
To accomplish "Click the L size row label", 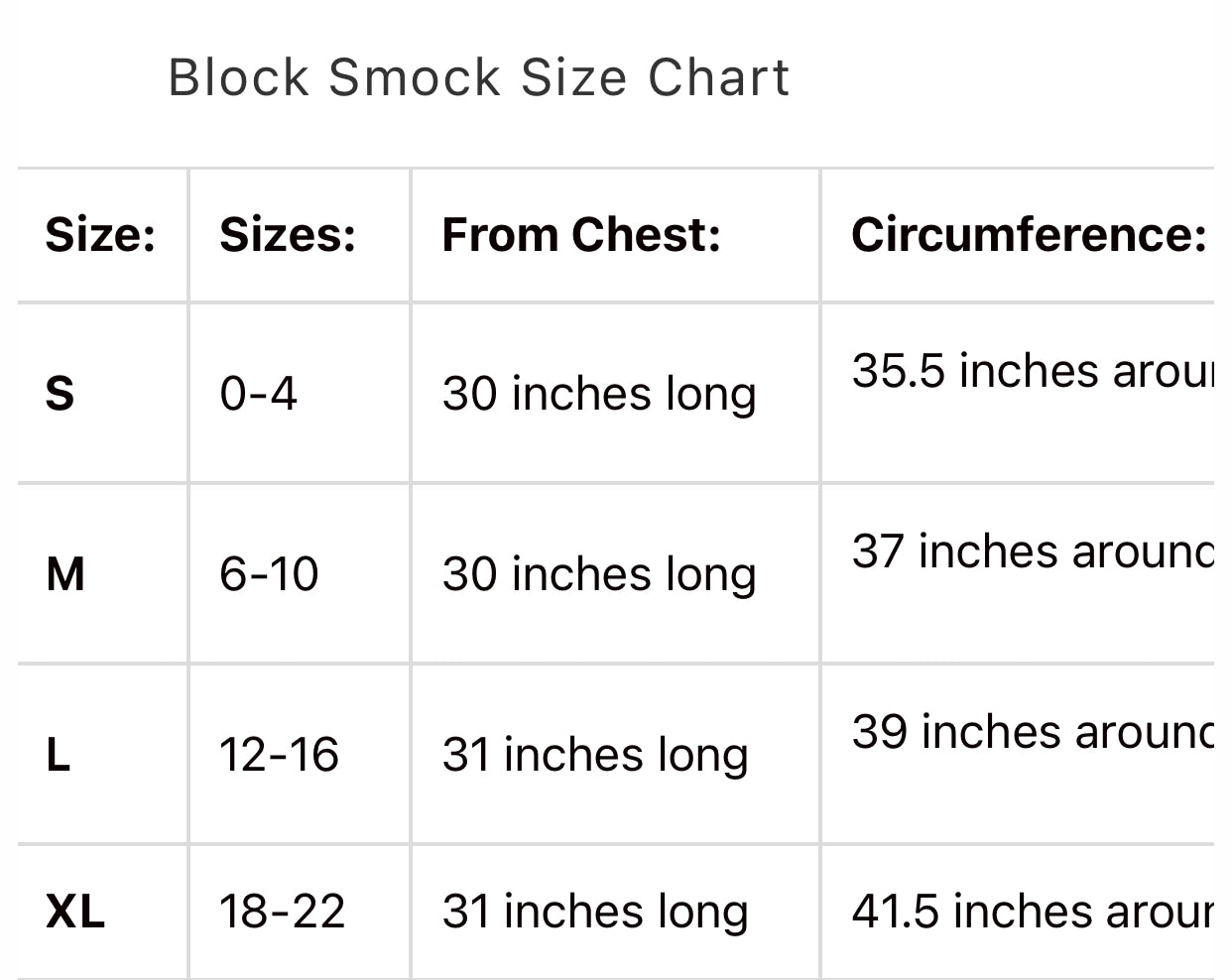I will (x=59, y=755).
